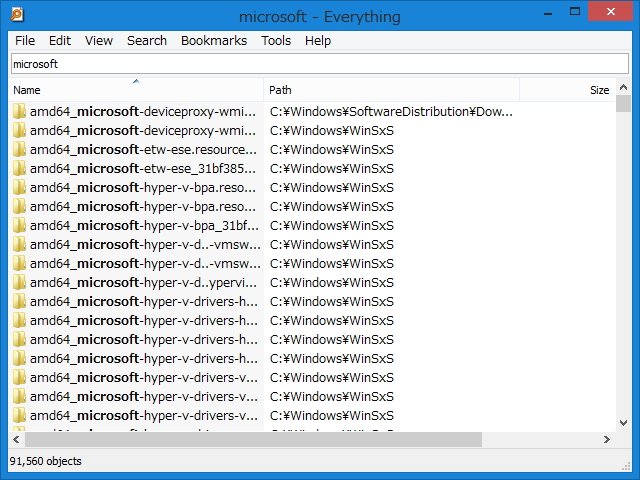The image size is (640, 480).
Task: Maximize the Everything window
Action: pos(575,11)
